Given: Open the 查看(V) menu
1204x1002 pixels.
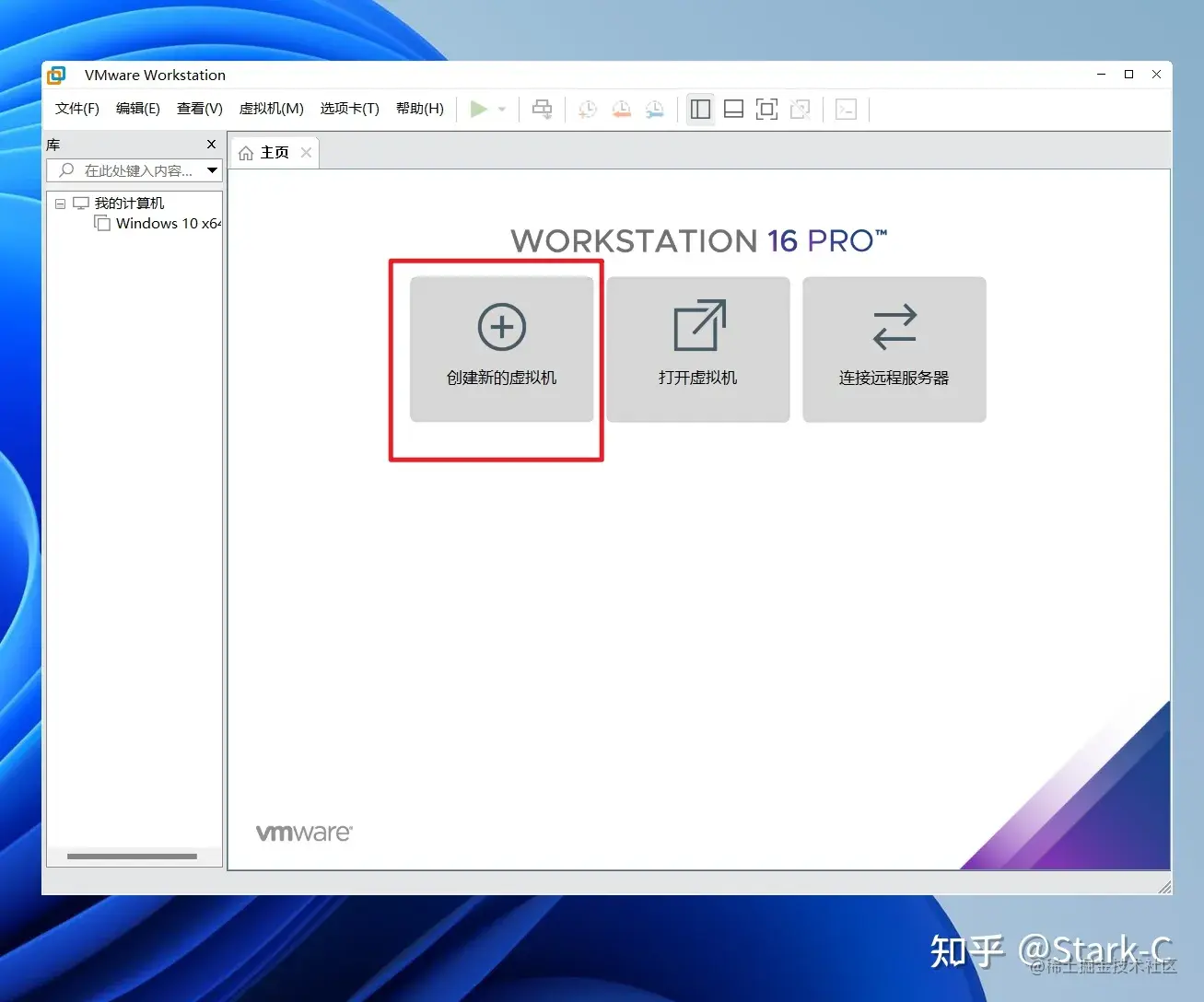Looking at the screenshot, I should coord(200,109).
